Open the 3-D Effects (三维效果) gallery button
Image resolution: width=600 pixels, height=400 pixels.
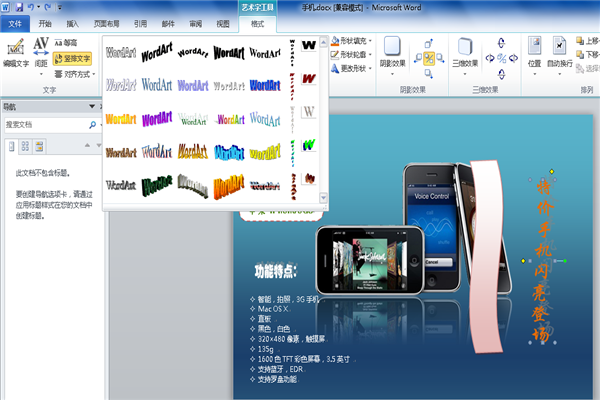tap(465, 54)
